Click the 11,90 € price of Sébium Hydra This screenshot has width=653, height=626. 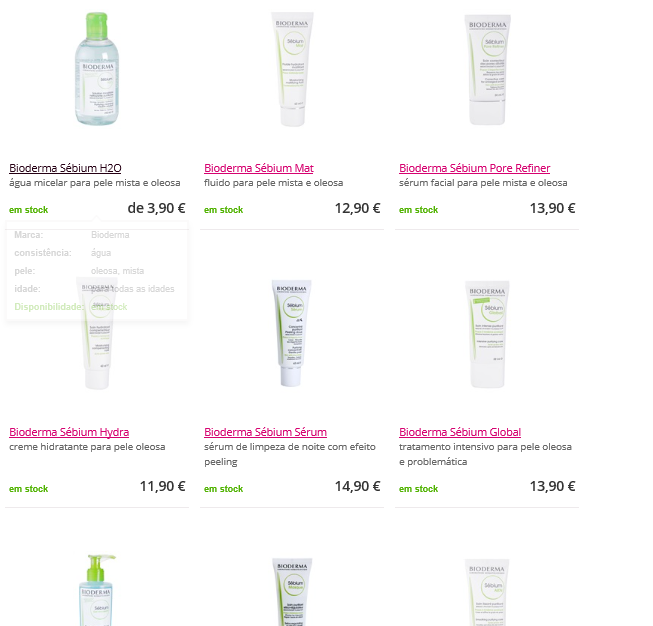click(x=162, y=486)
